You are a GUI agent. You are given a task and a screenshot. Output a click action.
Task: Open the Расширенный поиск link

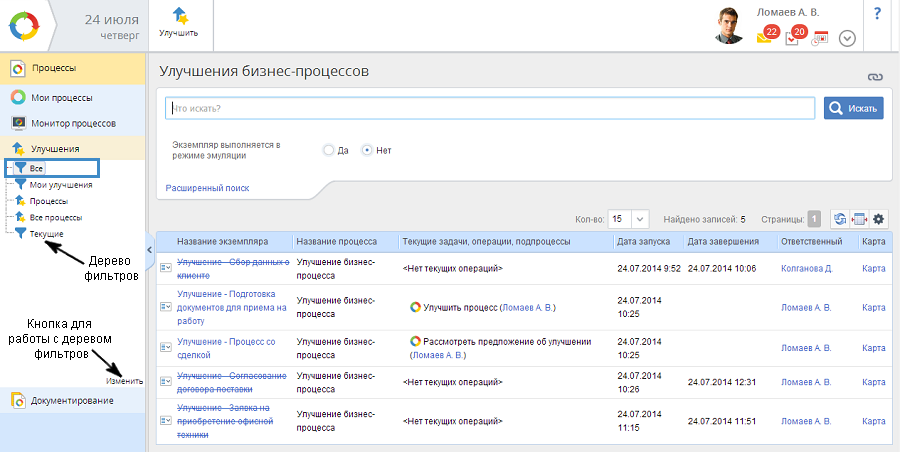tap(207, 188)
